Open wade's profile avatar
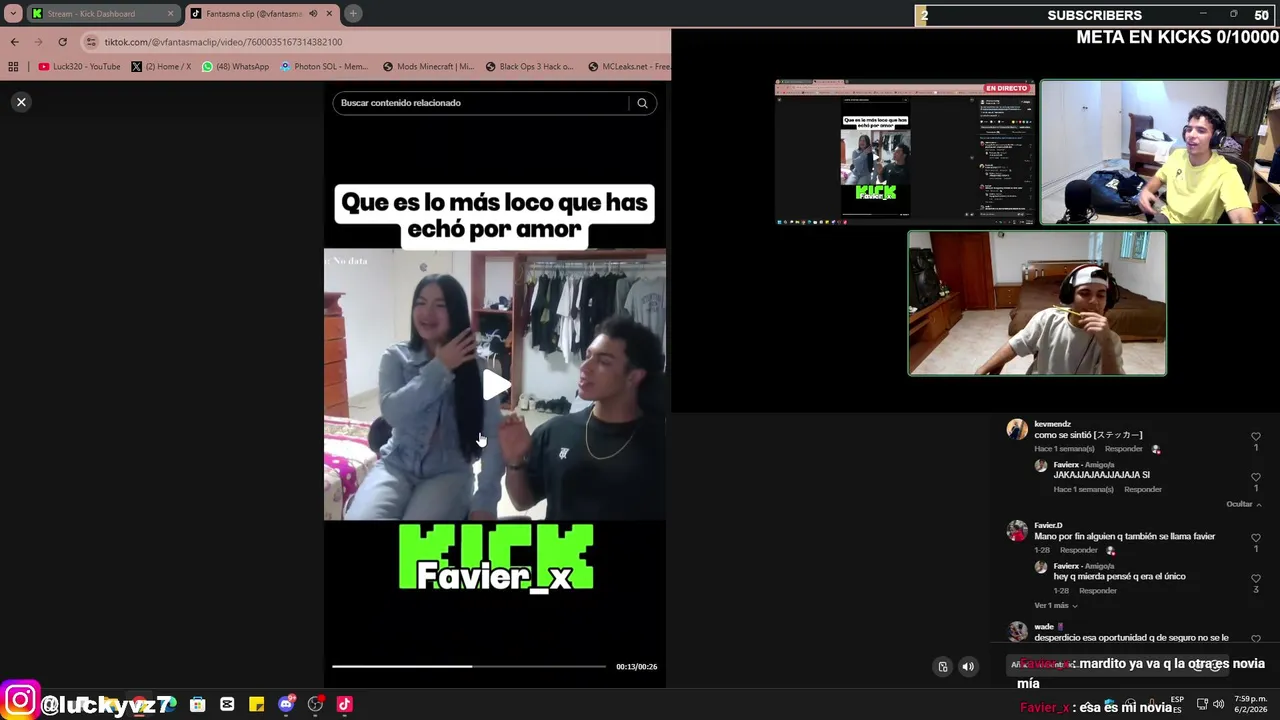 pyautogui.click(x=1017, y=631)
